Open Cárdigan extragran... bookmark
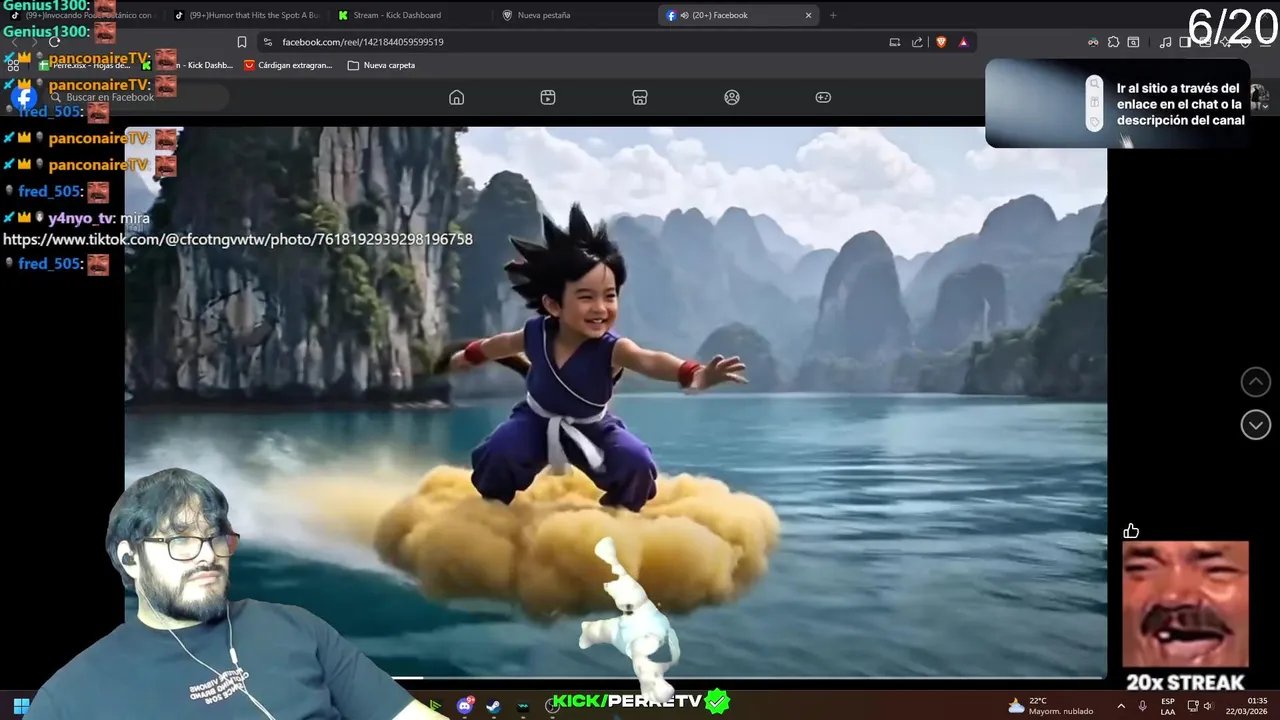The height and width of the screenshot is (720, 1280). (288, 65)
